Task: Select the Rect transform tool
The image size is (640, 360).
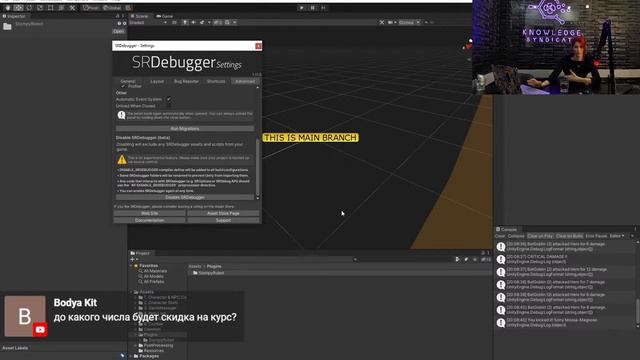Action: coord(51,8)
